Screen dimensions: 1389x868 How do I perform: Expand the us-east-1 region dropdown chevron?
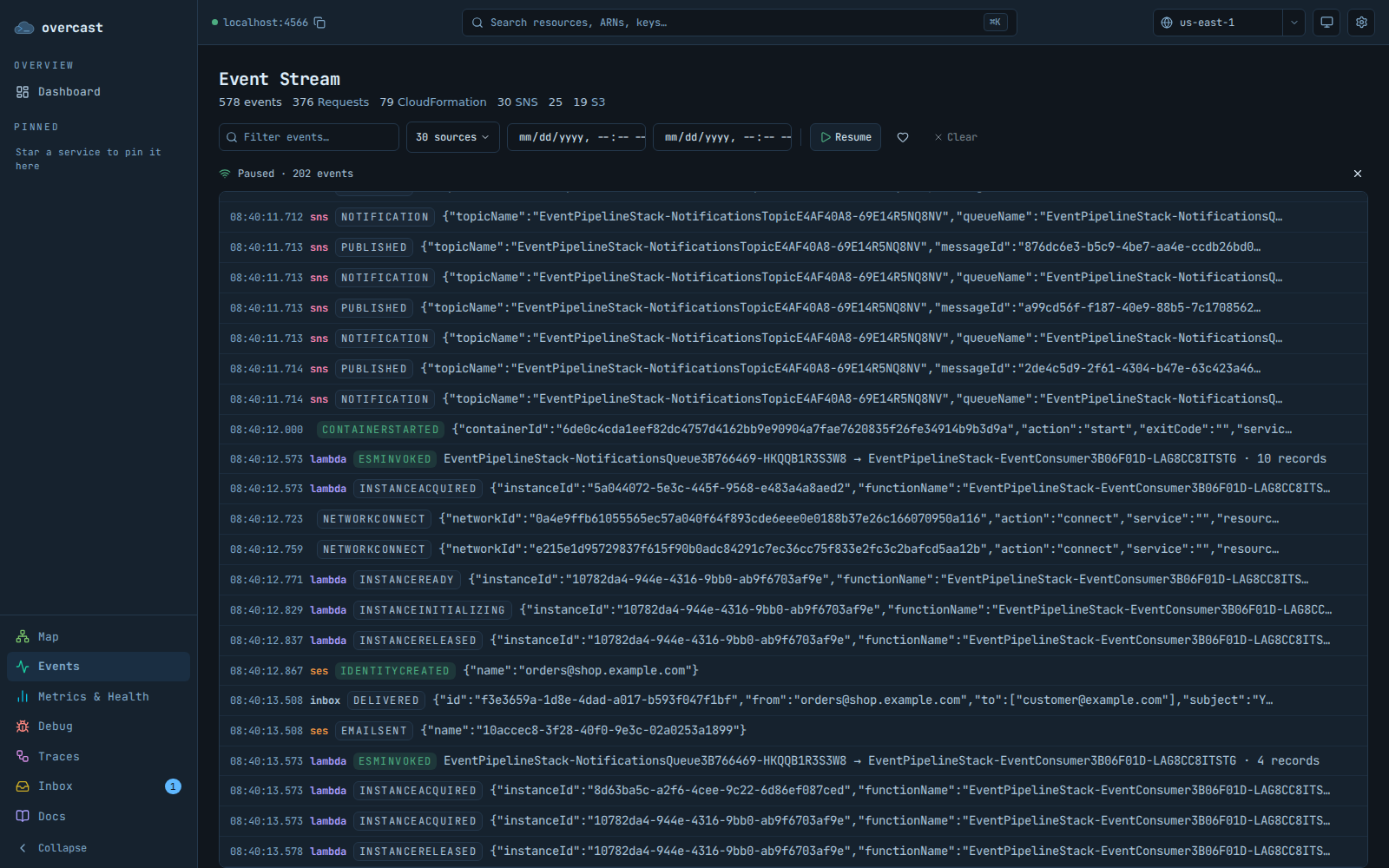coord(1294,23)
